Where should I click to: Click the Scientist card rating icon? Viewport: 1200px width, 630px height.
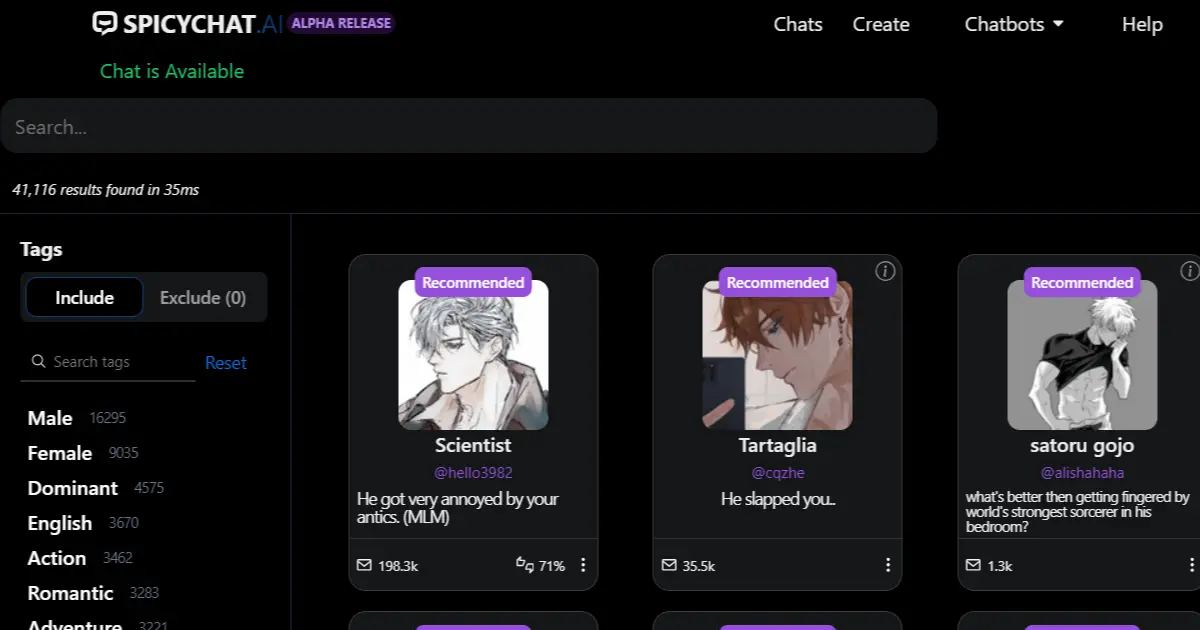pos(525,565)
